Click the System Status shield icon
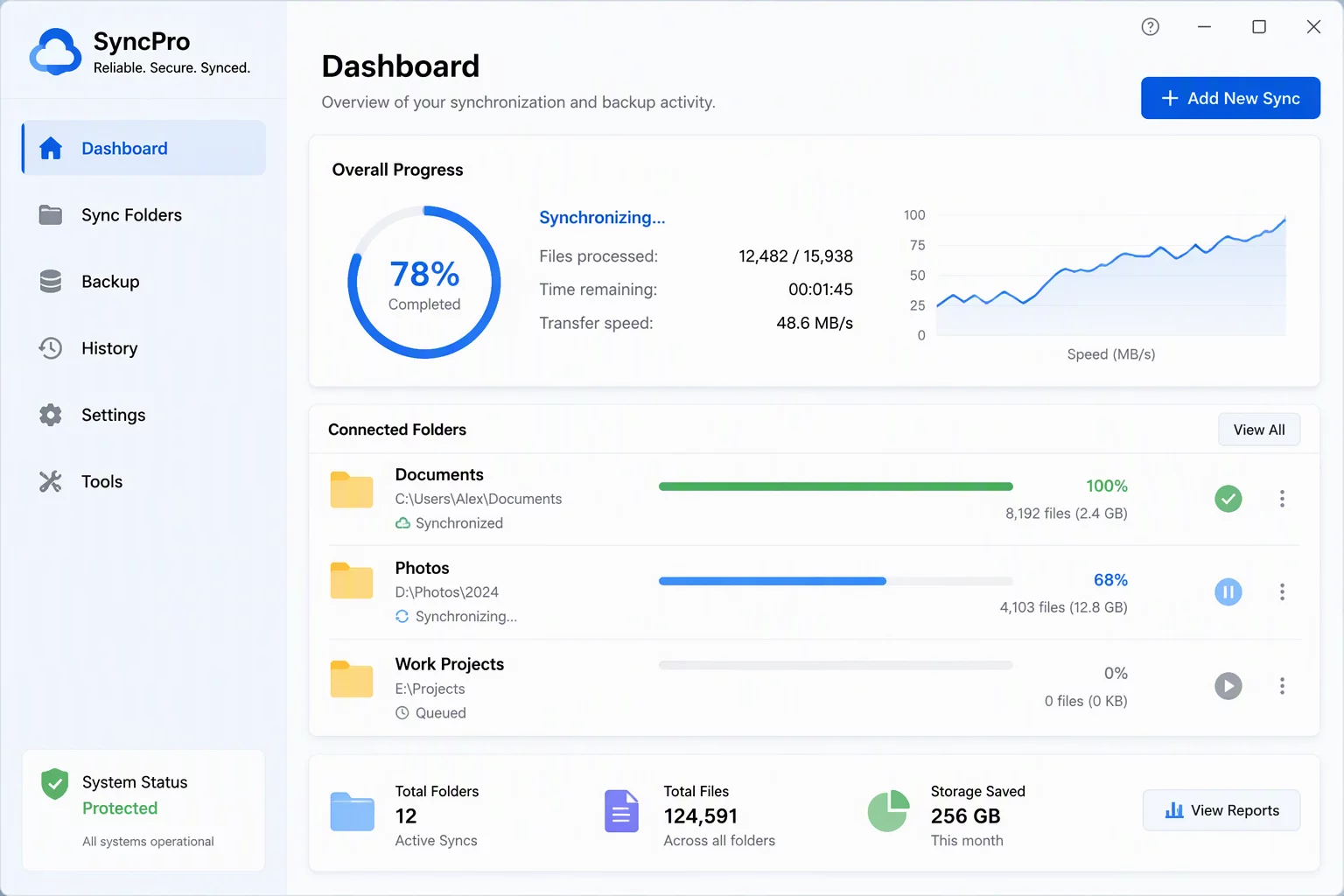The width and height of the screenshot is (1344, 896). tap(55, 784)
